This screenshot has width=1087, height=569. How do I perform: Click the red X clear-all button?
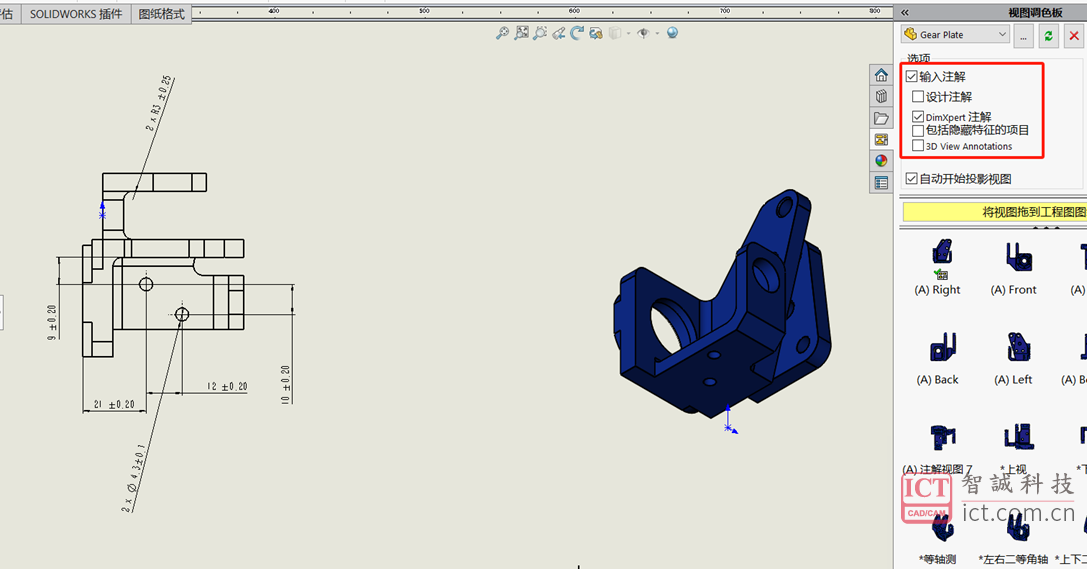pos(1074,35)
